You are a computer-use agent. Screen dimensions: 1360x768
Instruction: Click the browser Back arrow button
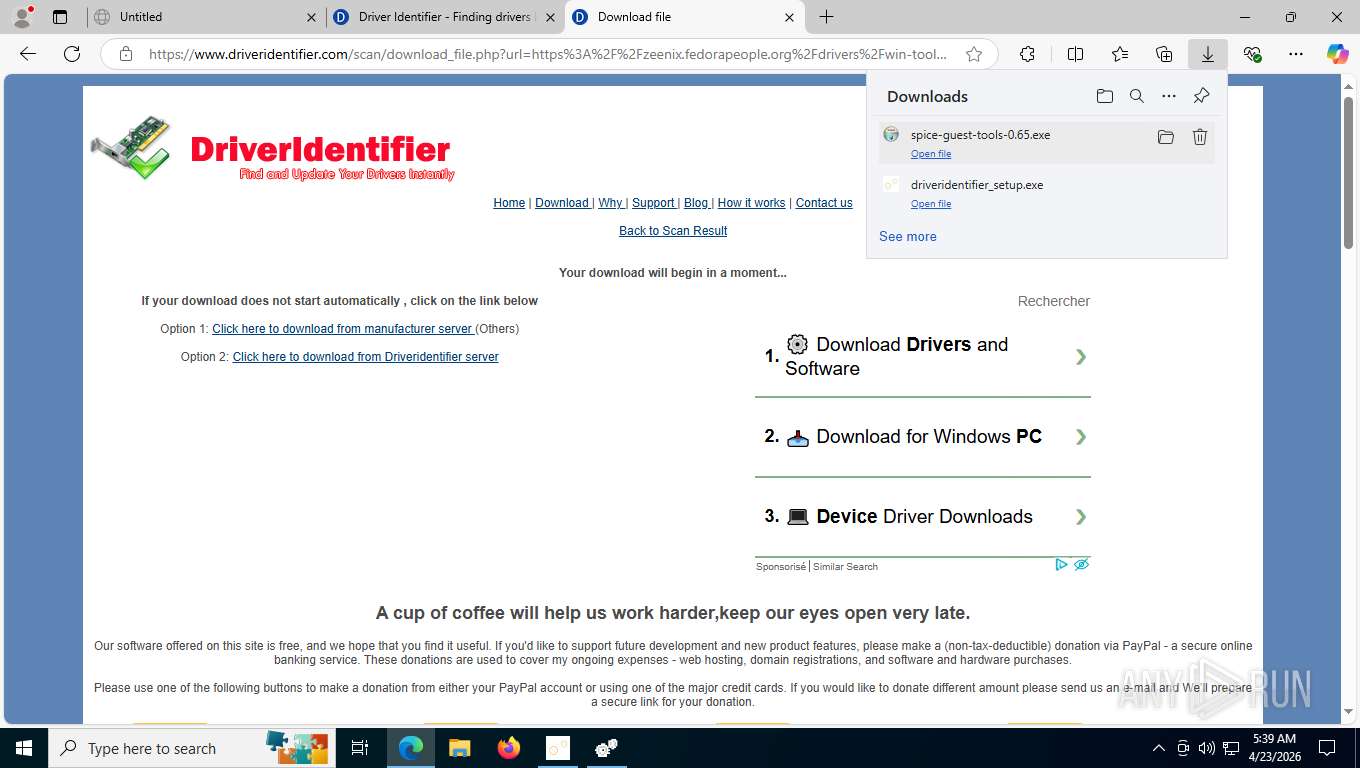coord(28,54)
